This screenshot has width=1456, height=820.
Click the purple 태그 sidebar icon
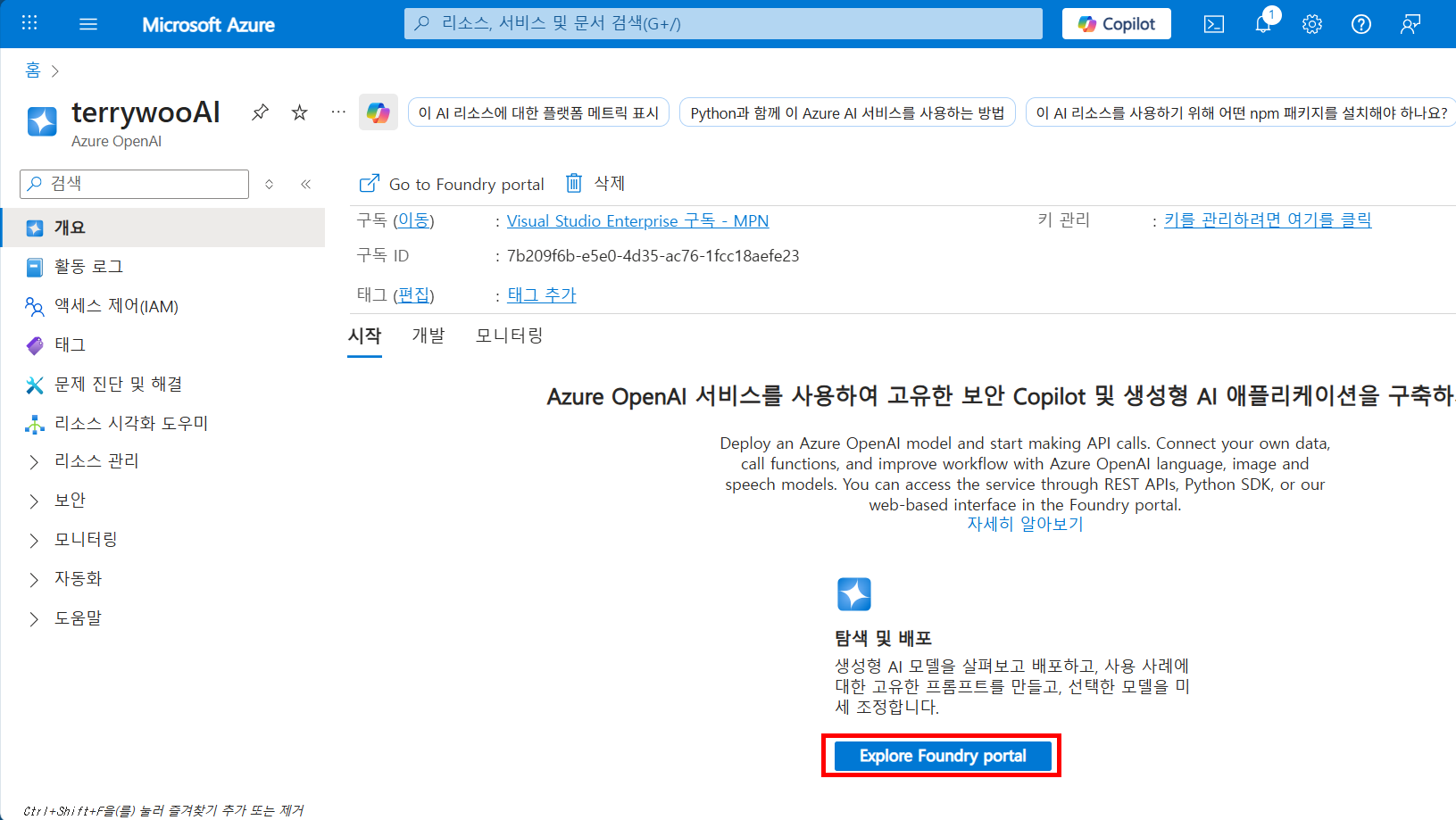(x=35, y=345)
